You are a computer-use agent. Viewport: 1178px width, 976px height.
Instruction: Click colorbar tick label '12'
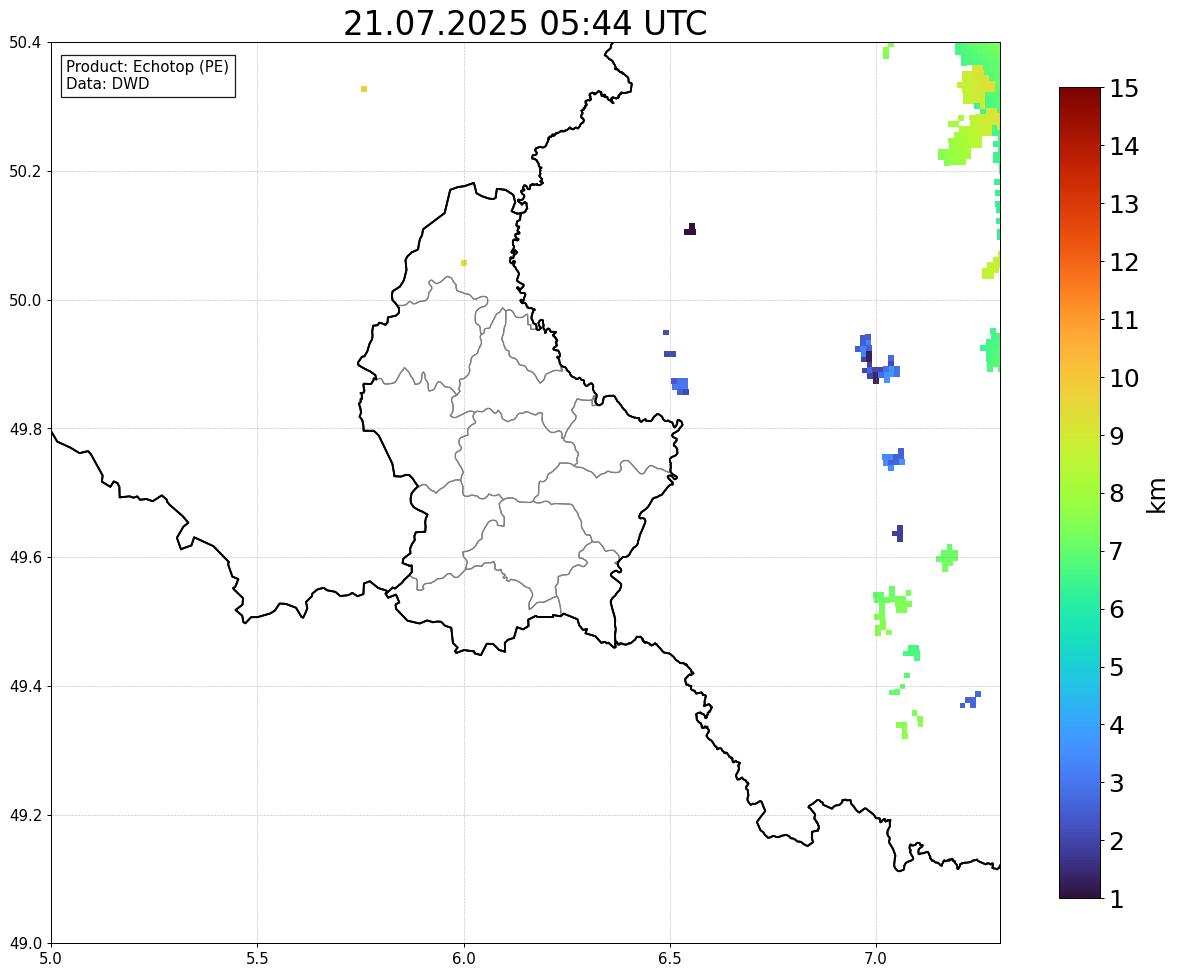(x=1123, y=261)
